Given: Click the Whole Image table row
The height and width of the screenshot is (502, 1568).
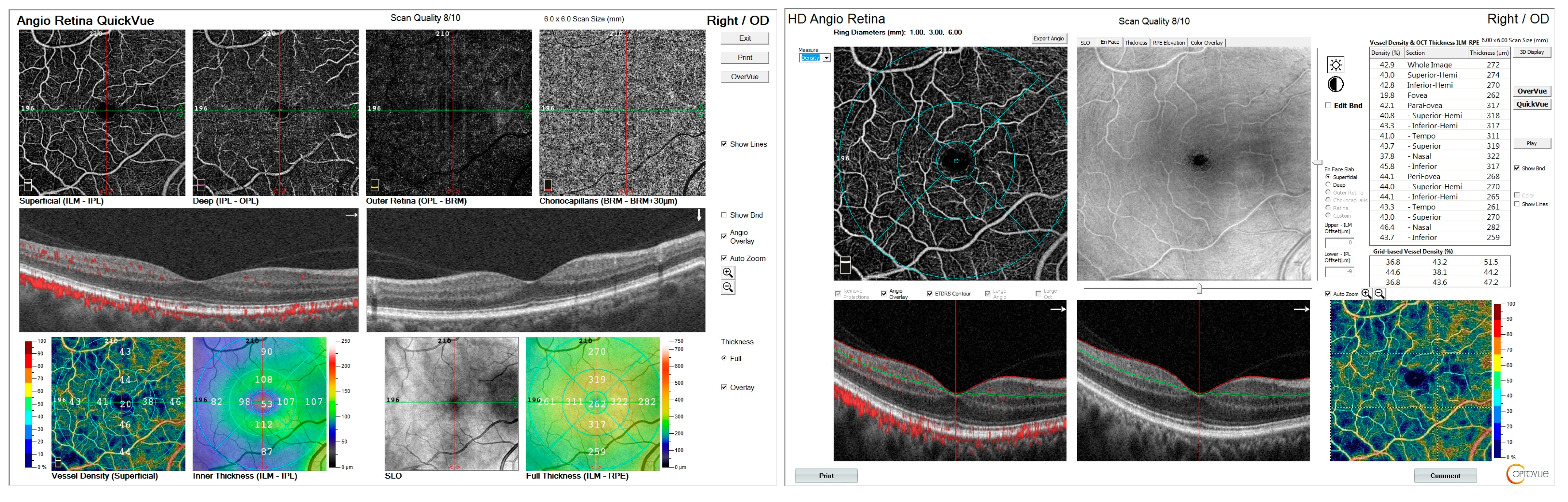Looking at the screenshot, I should [x=1440, y=65].
